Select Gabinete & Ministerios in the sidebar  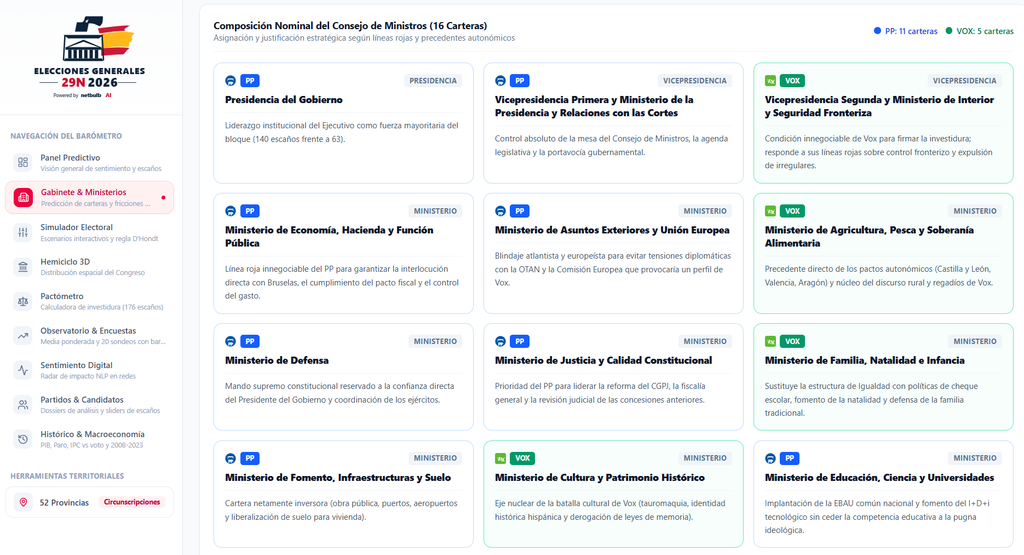click(x=89, y=197)
